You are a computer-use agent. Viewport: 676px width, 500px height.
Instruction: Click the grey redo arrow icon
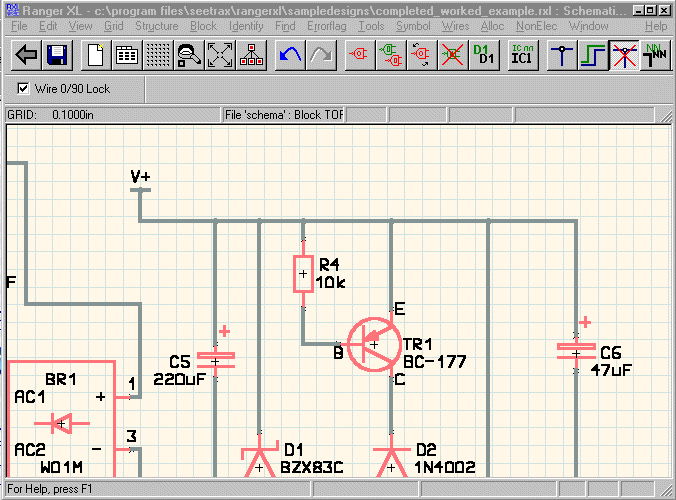(321, 55)
